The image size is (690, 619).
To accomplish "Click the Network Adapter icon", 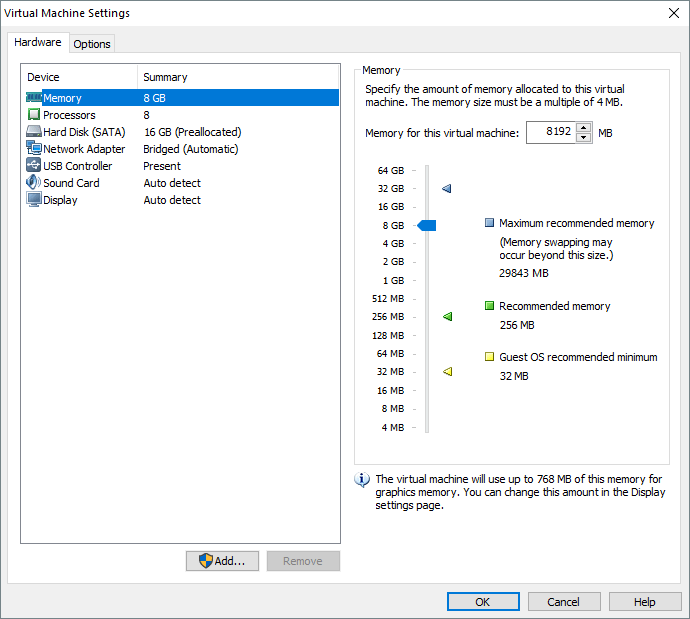I will [x=34, y=149].
